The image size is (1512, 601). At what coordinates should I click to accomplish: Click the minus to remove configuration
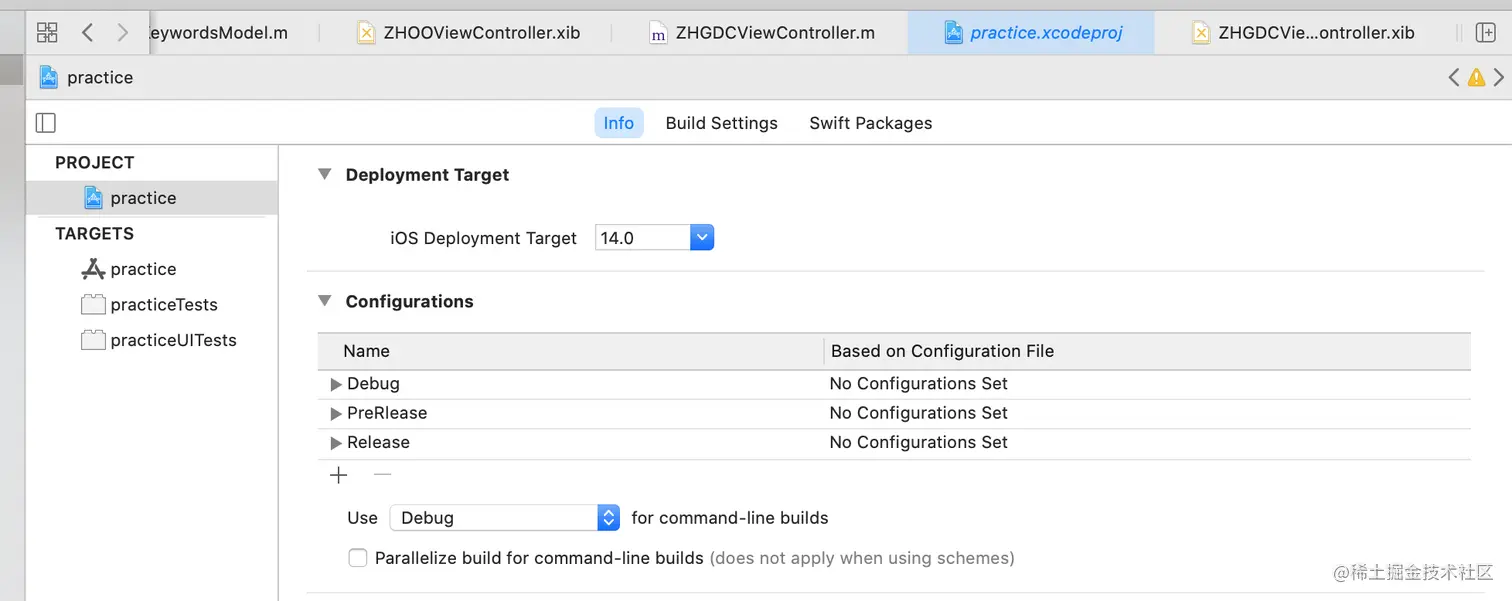coord(382,476)
